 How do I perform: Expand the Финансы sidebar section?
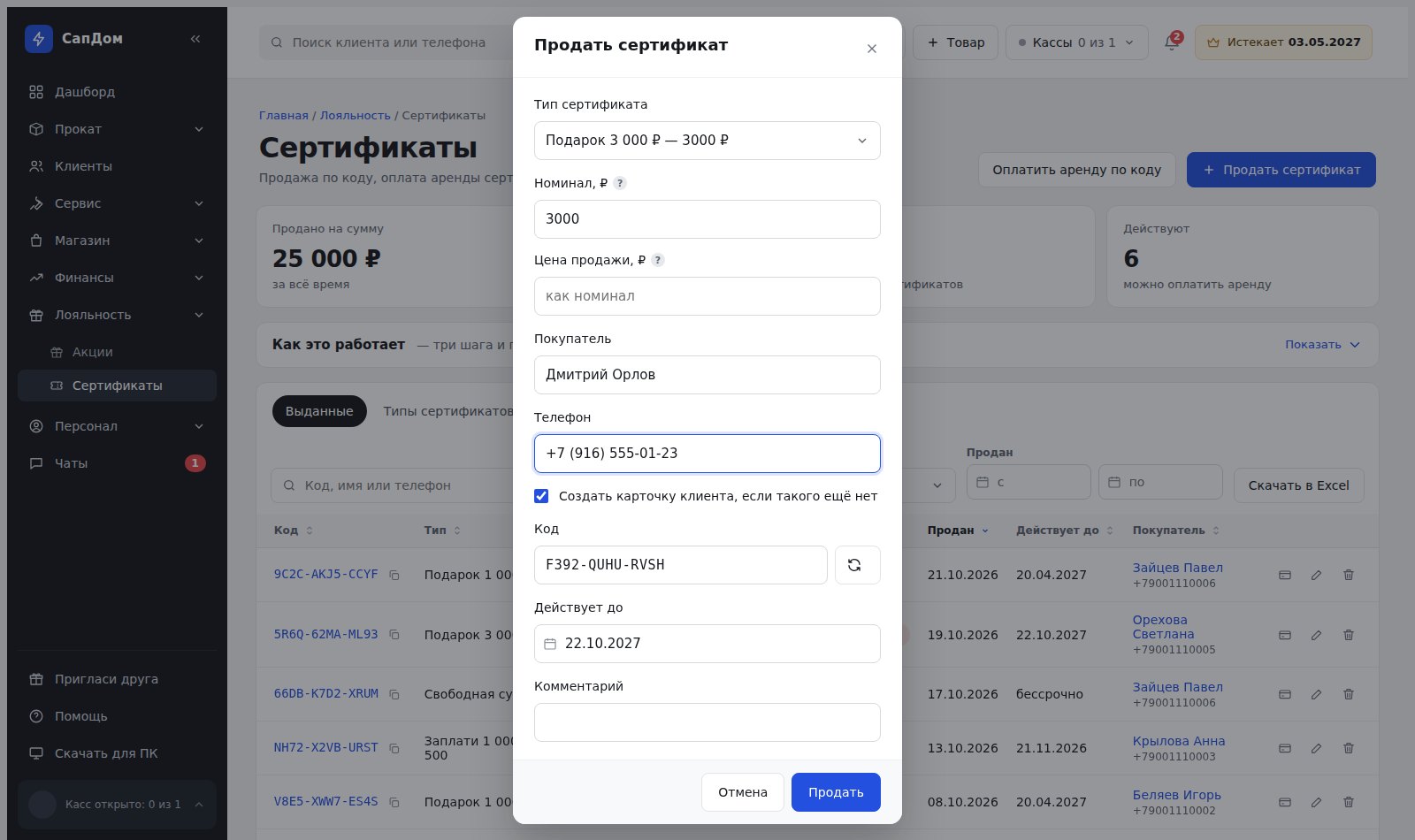pos(117,278)
